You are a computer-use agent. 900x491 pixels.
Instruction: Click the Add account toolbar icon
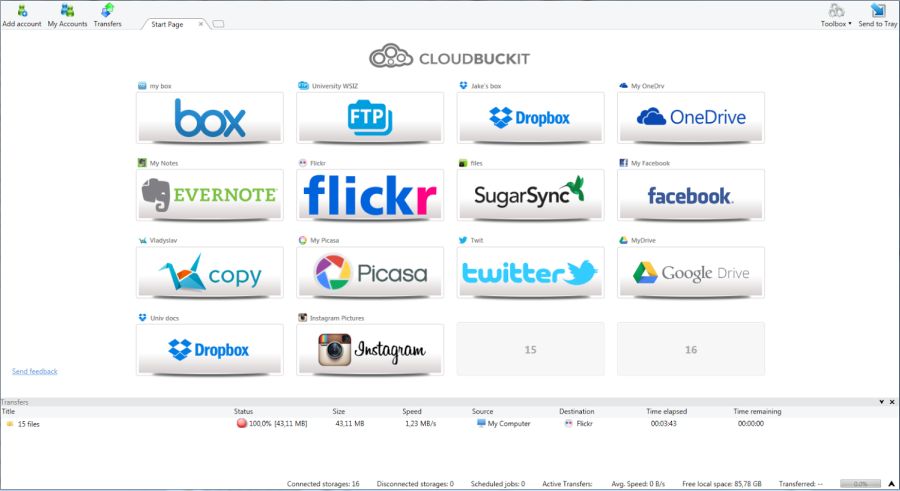coord(21,16)
